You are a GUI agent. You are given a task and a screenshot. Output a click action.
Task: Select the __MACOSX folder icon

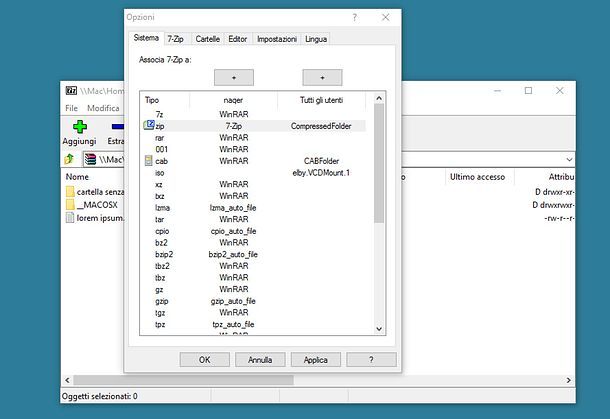pos(70,205)
